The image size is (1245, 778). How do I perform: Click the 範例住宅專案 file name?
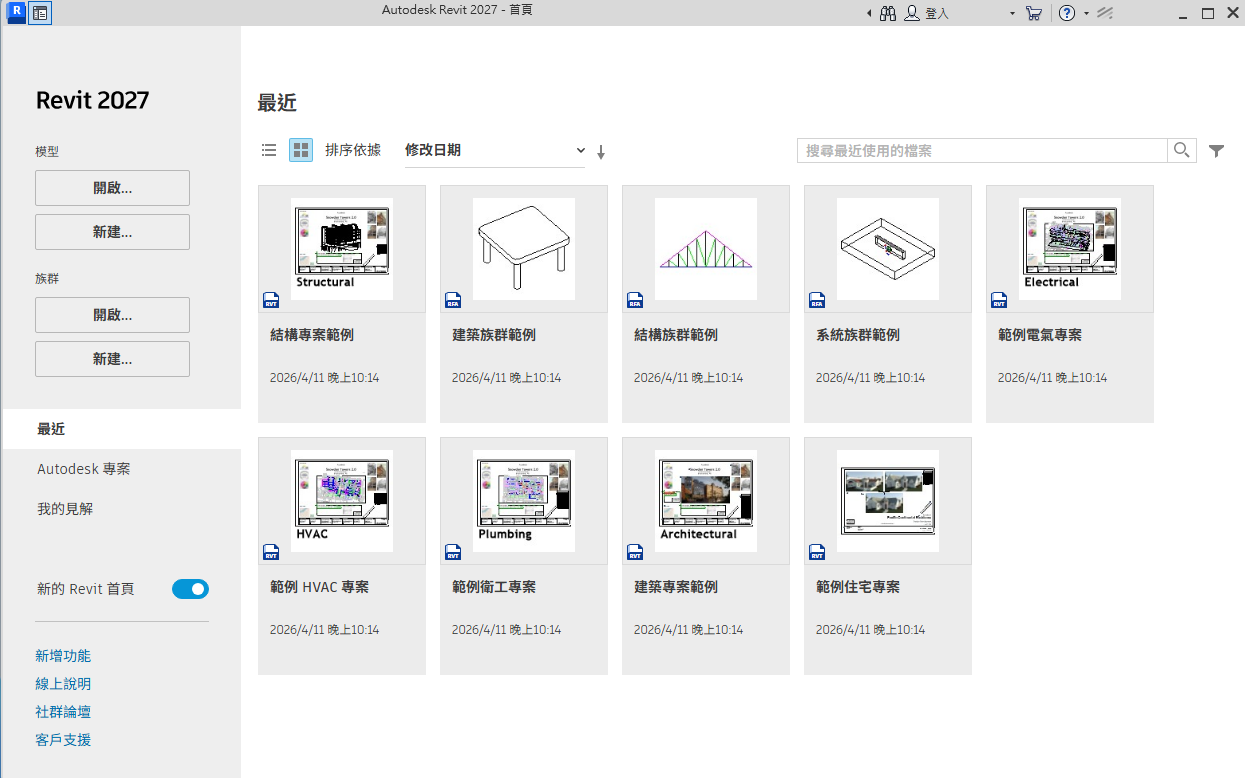(858, 587)
